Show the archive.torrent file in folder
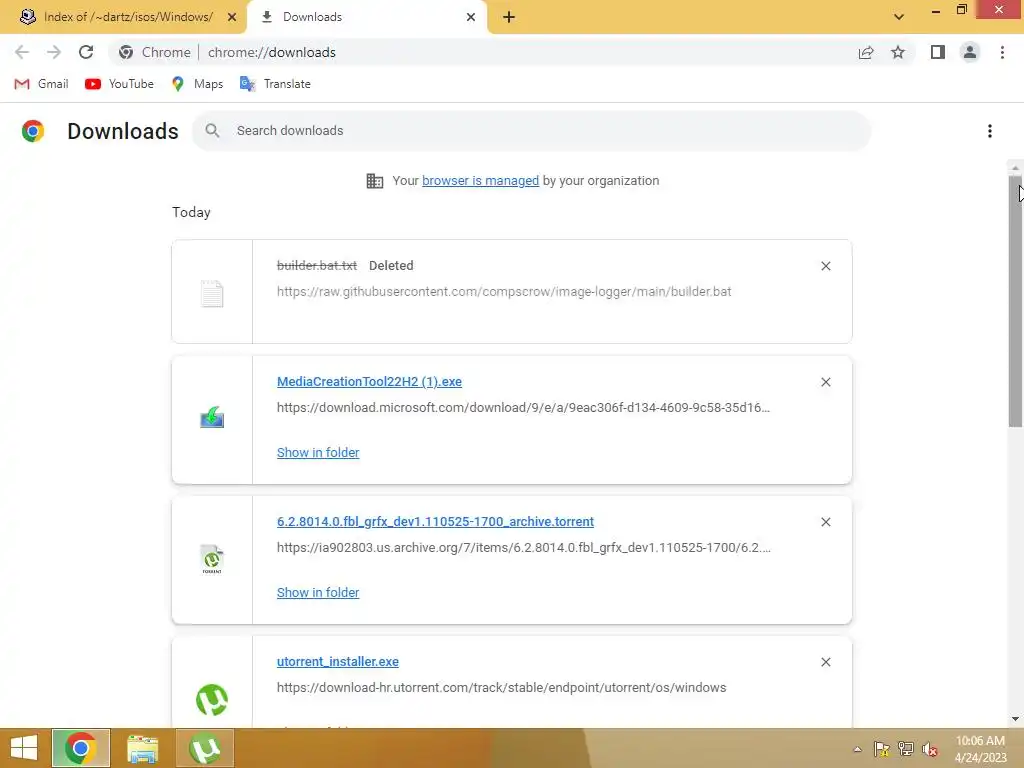This screenshot has height=768, width=1024. pyautogui.click(x=318, y=592)
